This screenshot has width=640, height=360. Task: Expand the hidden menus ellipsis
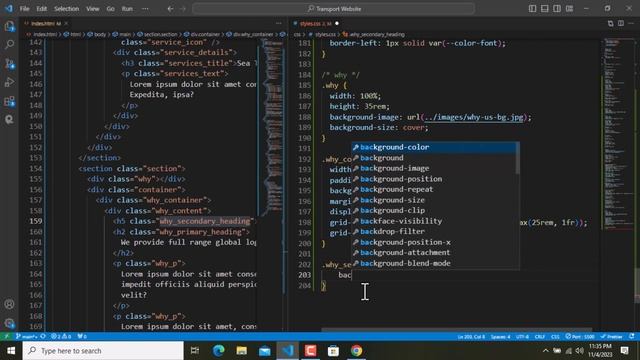coord(145,9)
